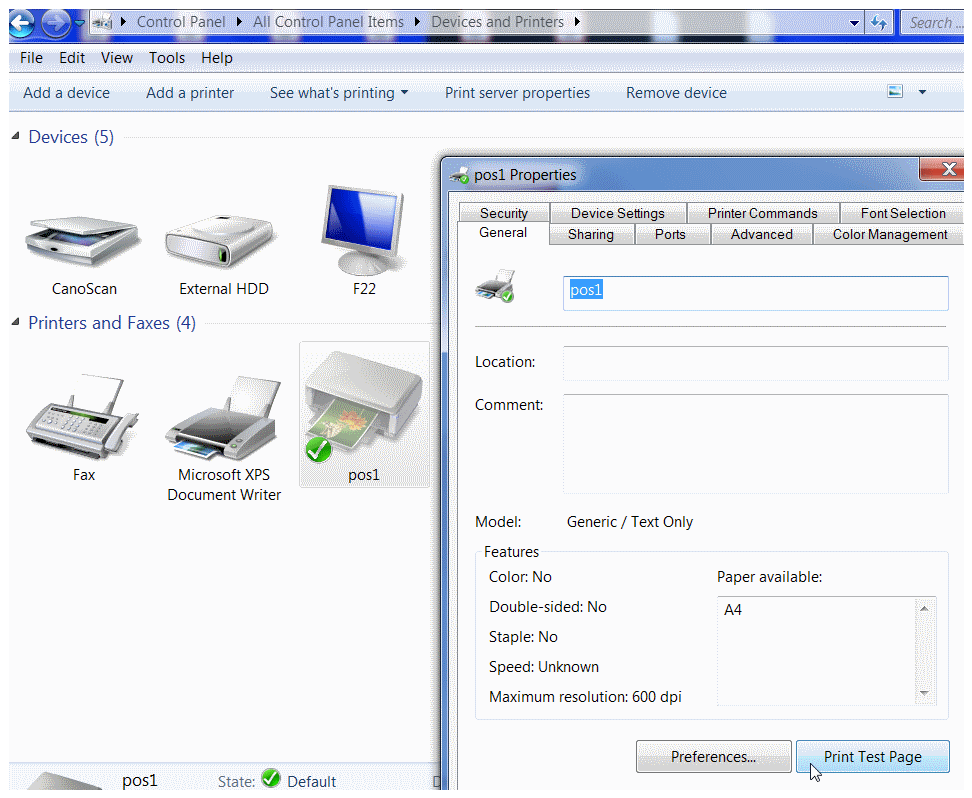Click Print server properties in toolbar

(x=517, y=92)
